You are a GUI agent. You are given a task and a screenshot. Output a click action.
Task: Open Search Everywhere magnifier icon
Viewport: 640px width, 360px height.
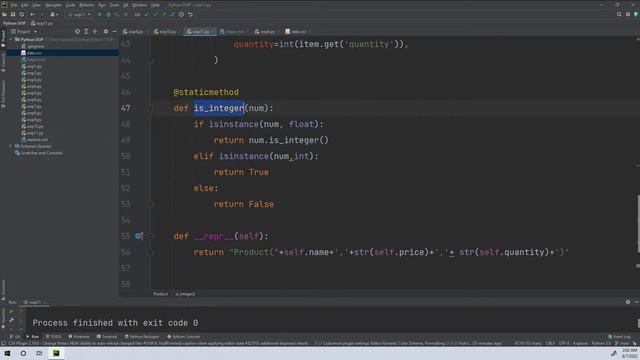[619, 14]
